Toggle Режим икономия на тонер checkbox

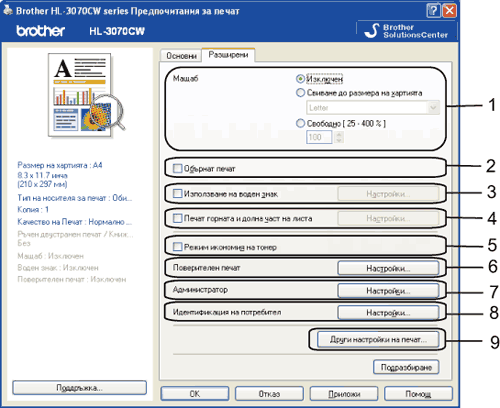(x=177, y=247)
